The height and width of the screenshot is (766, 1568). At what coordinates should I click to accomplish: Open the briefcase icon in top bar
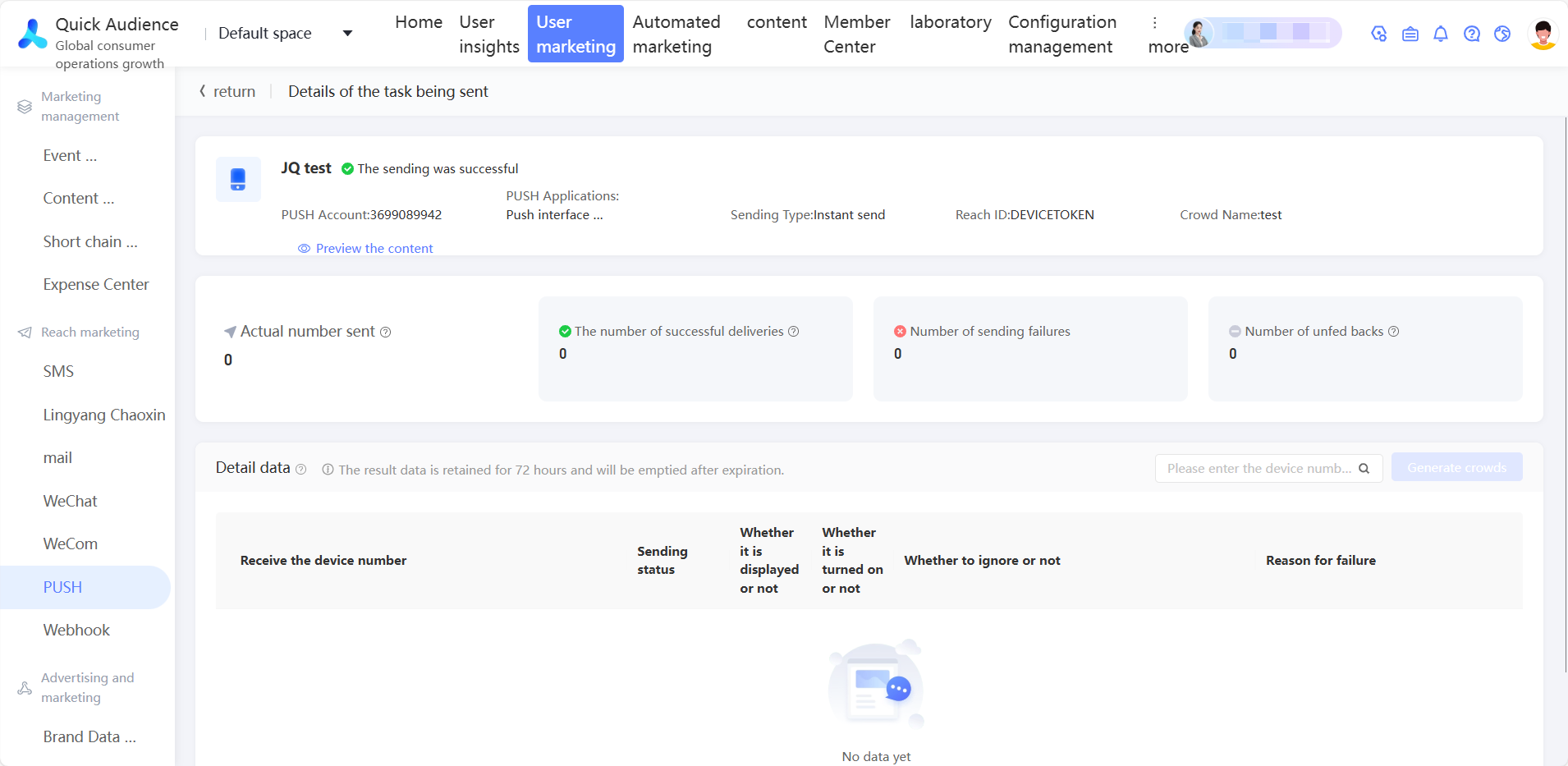pyautogui.click(x=1410, y=34)
